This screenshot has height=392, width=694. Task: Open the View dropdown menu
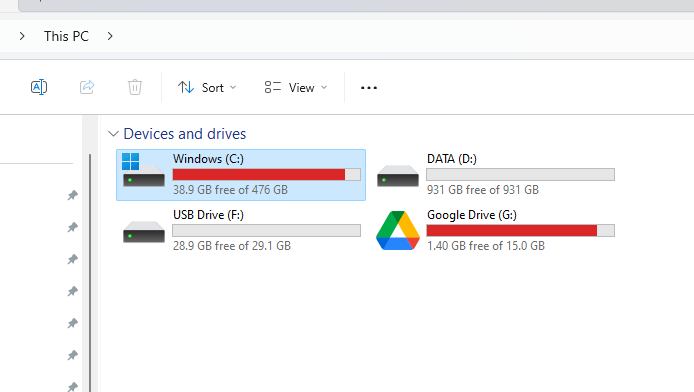point(296,88)
